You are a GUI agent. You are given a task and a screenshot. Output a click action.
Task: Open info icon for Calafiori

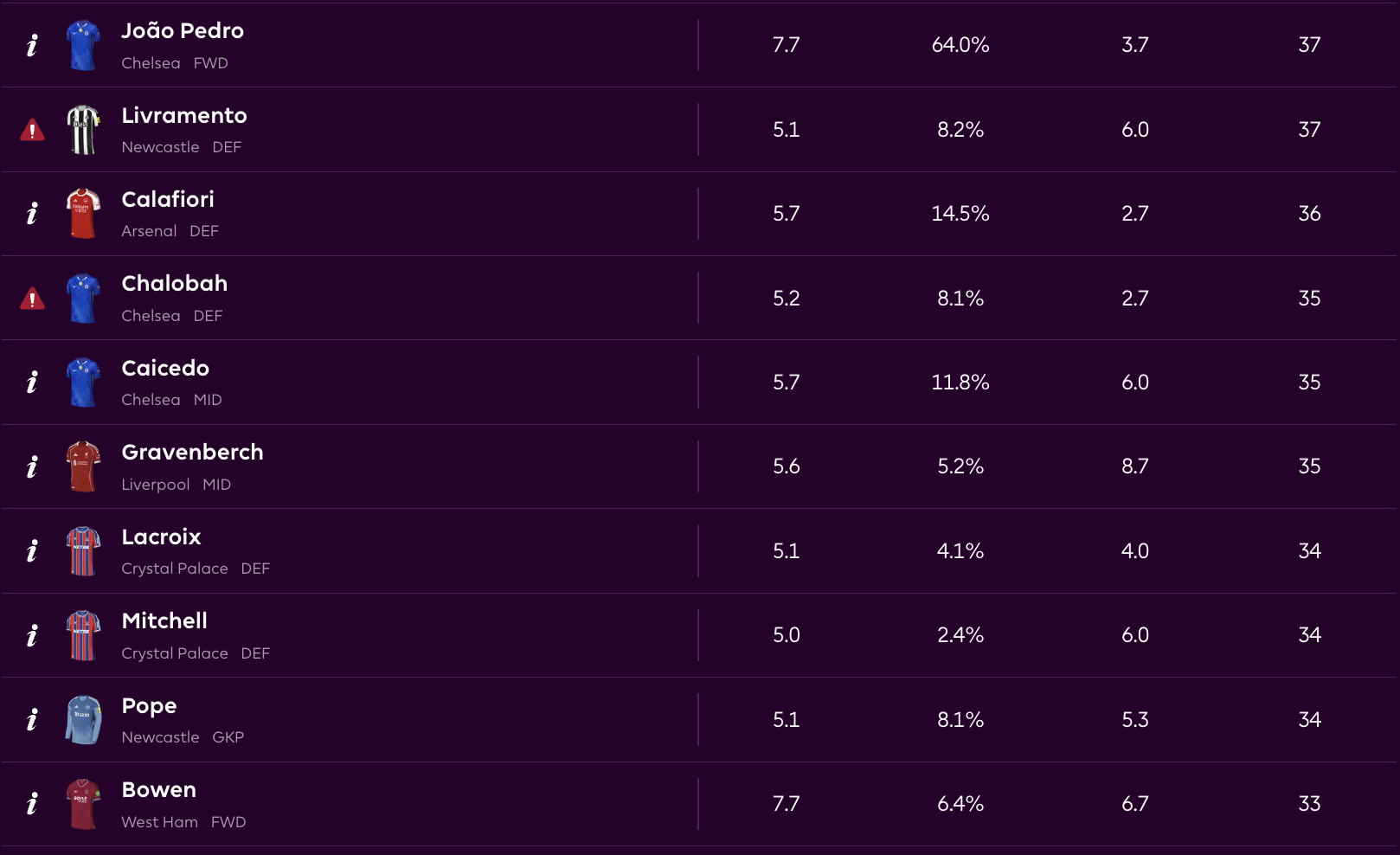32,214
